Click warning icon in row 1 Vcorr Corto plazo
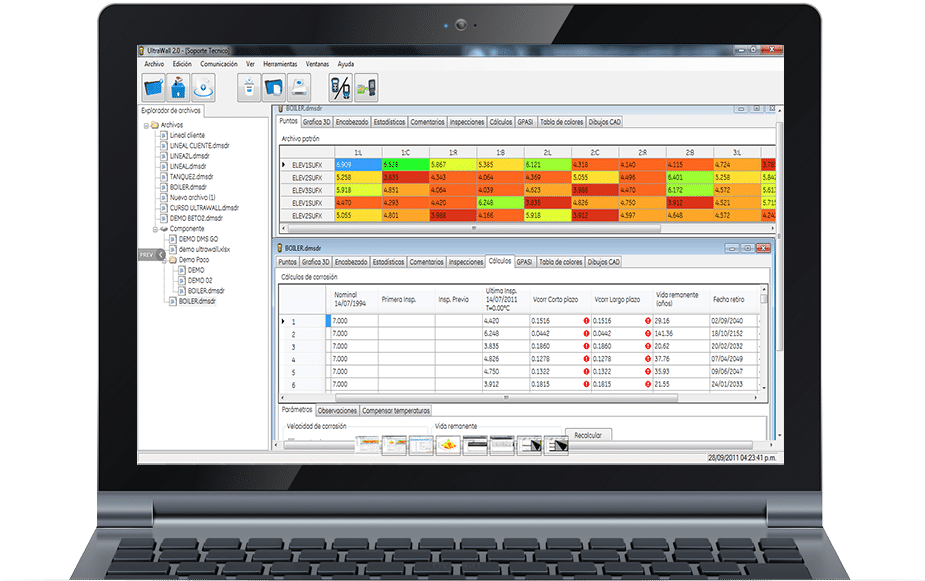925x581 pixels. click(586, 321)
